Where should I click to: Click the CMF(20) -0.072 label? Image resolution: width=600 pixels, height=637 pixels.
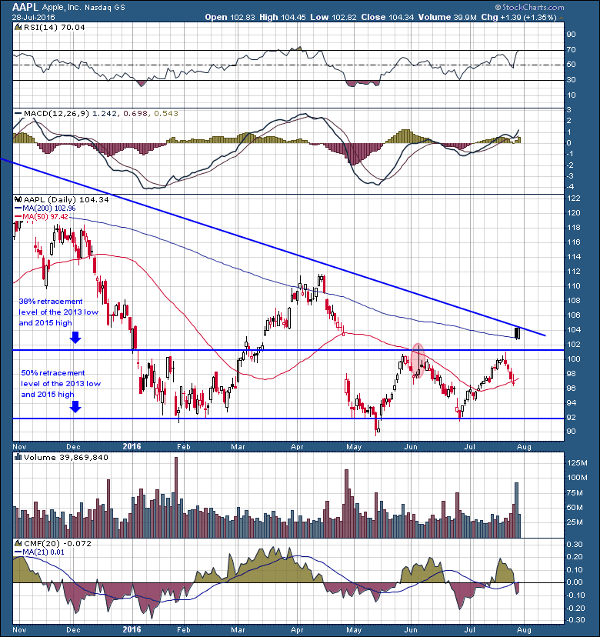pyautogui.click(x=58, y=543)
